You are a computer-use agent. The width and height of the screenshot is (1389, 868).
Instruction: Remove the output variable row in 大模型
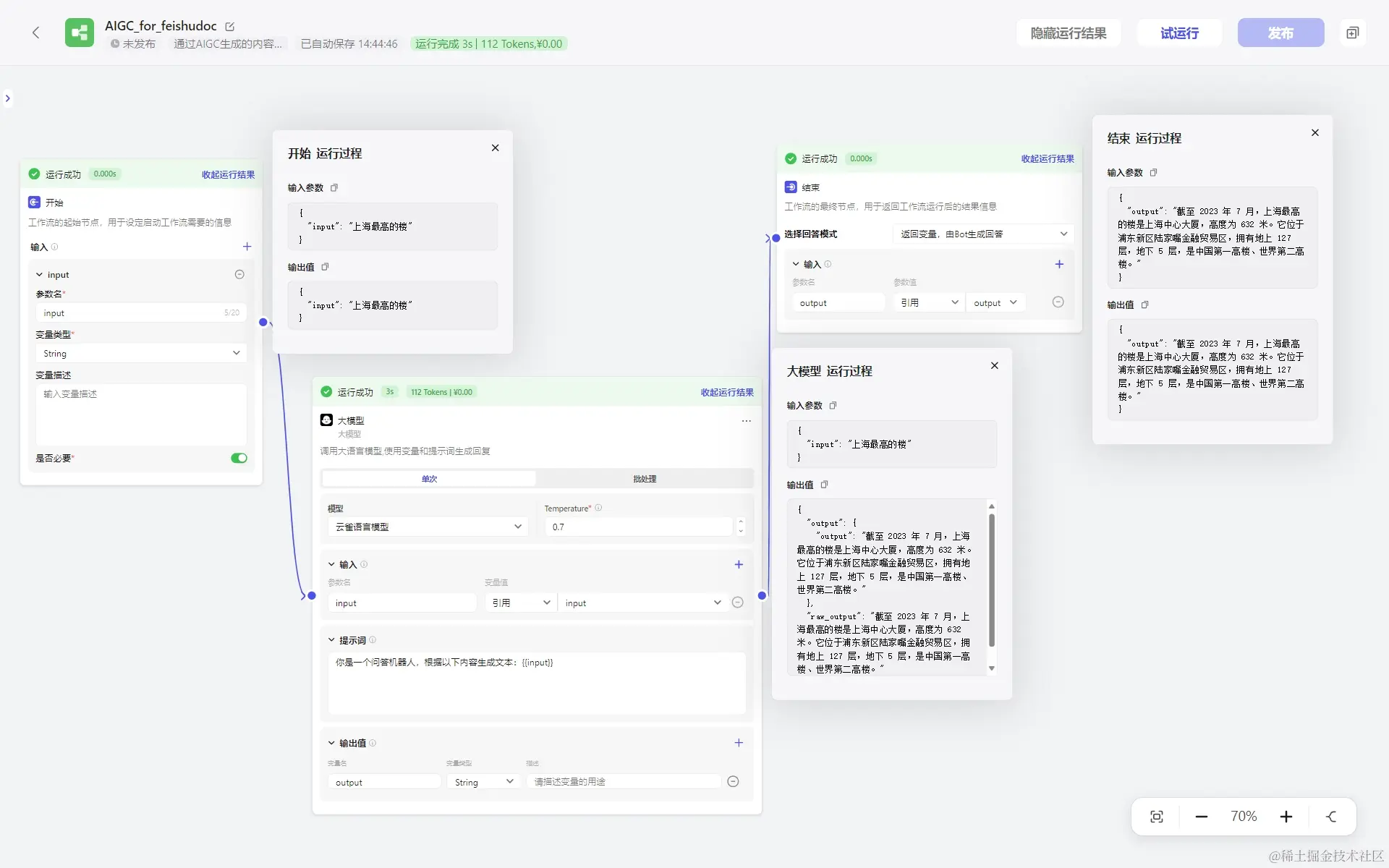733,782
